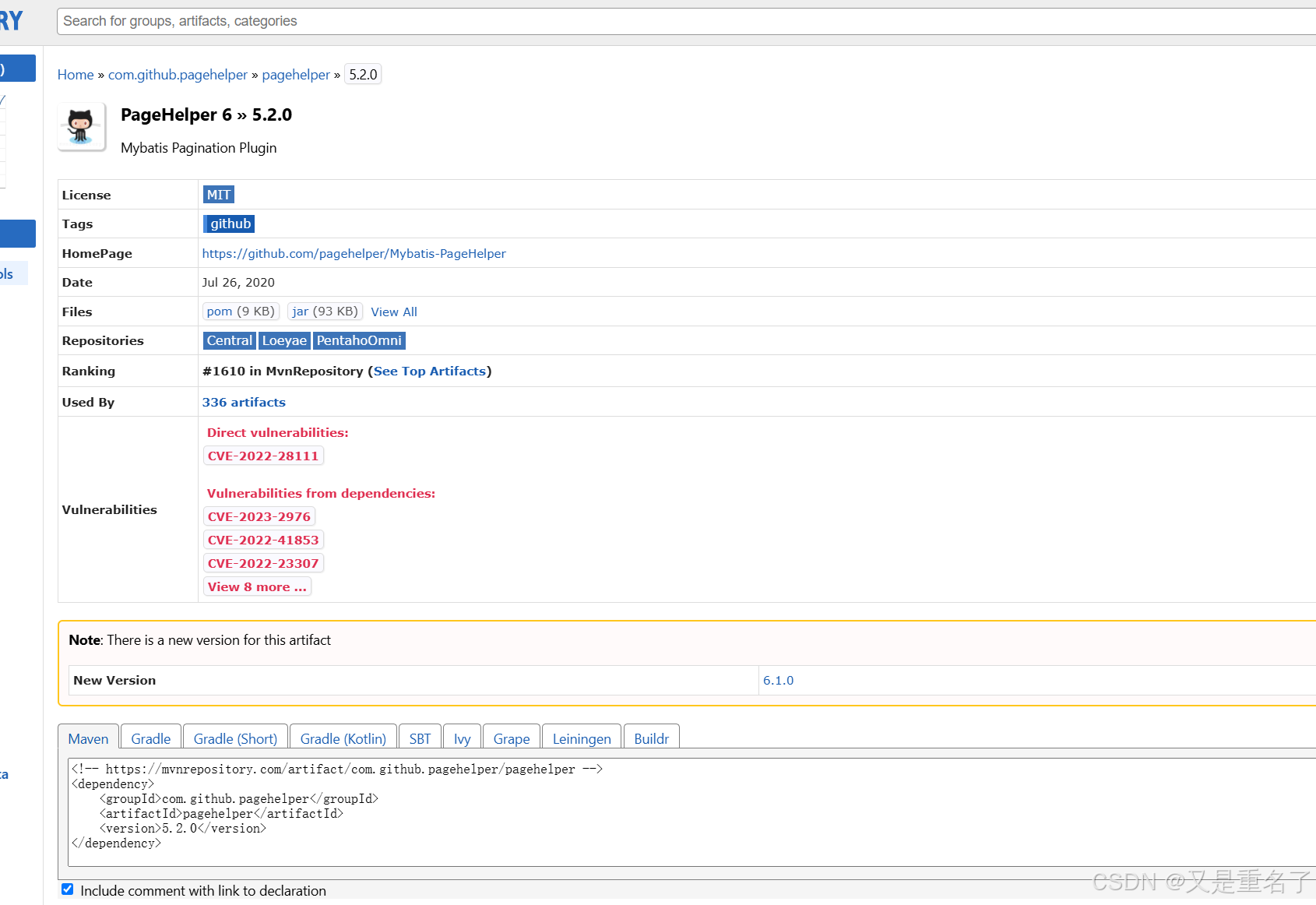
Task: Switch to the Grape tab
Action: (x=512, y=738)
